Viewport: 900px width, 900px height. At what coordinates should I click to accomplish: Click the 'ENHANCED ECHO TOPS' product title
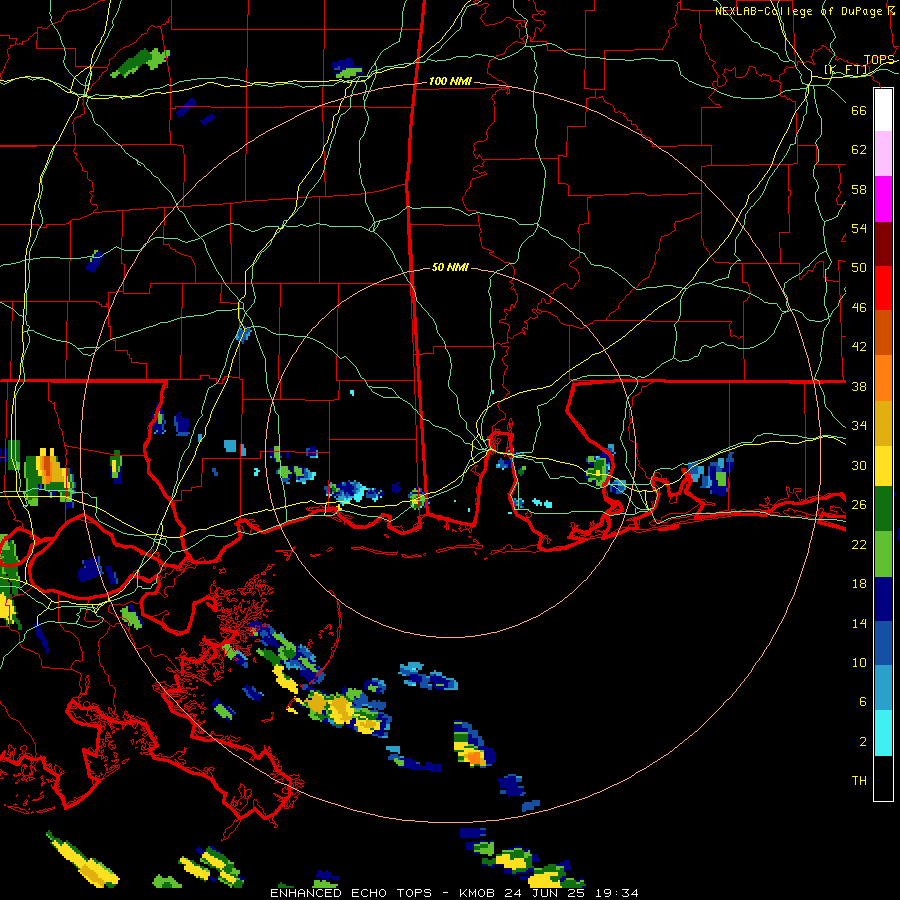coord(351,893)
